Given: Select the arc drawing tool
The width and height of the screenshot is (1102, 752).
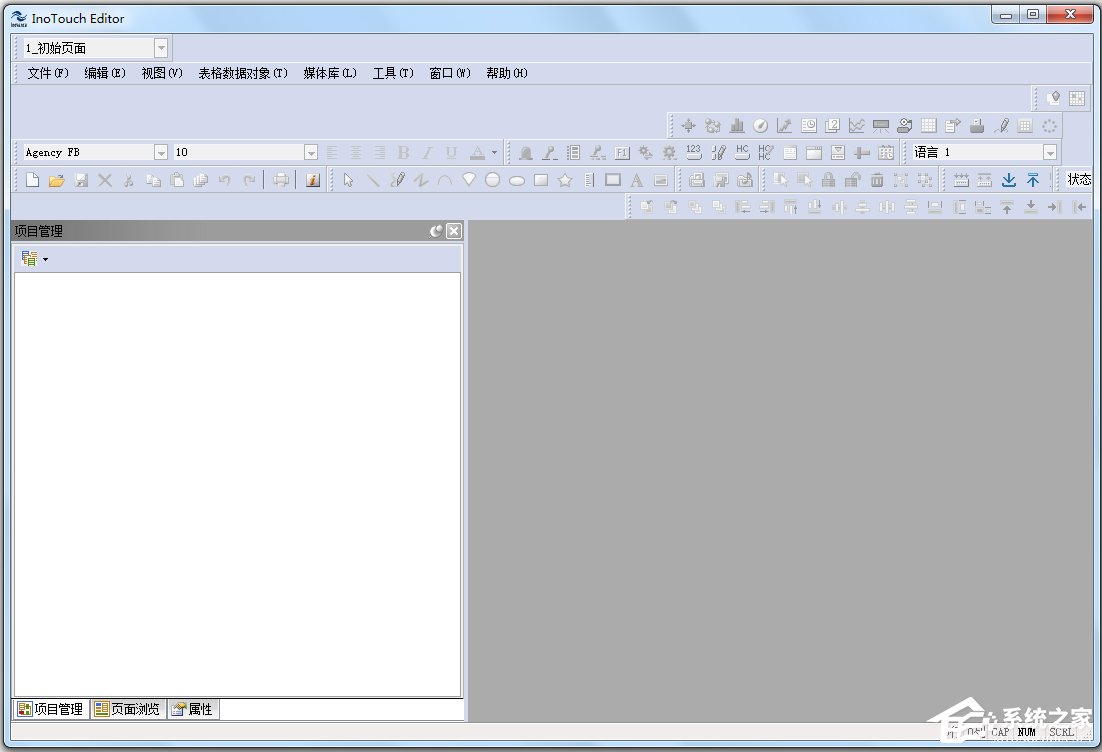Looking at the screenshot, I should (444, 180).
